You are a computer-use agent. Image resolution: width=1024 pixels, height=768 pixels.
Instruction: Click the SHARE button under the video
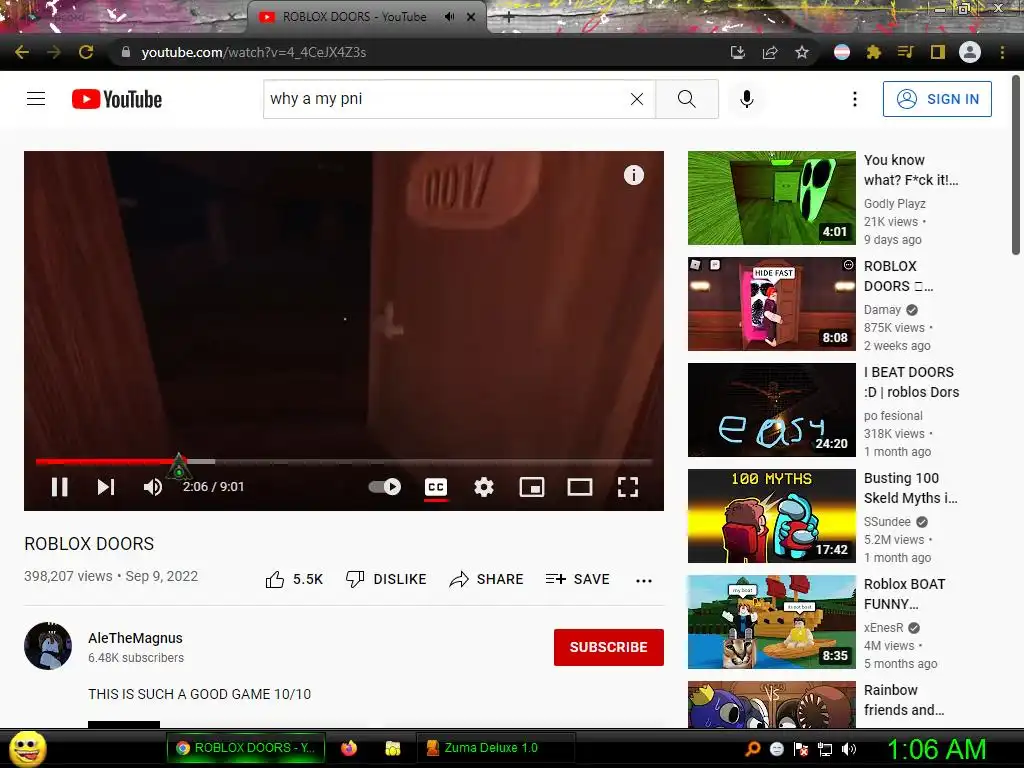point(487,579)
